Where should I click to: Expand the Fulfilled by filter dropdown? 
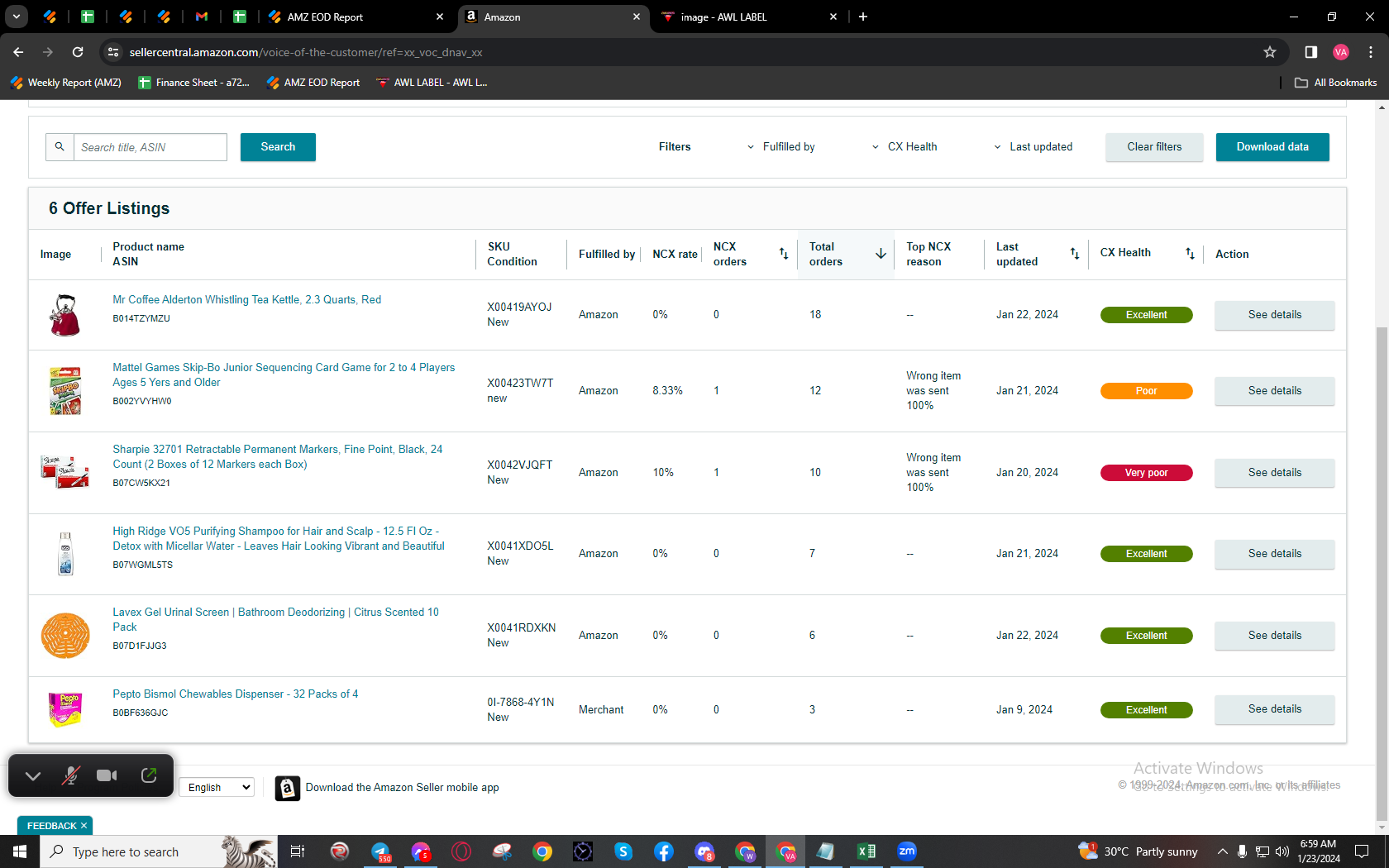pyautogui.click(x=781, y=147)
